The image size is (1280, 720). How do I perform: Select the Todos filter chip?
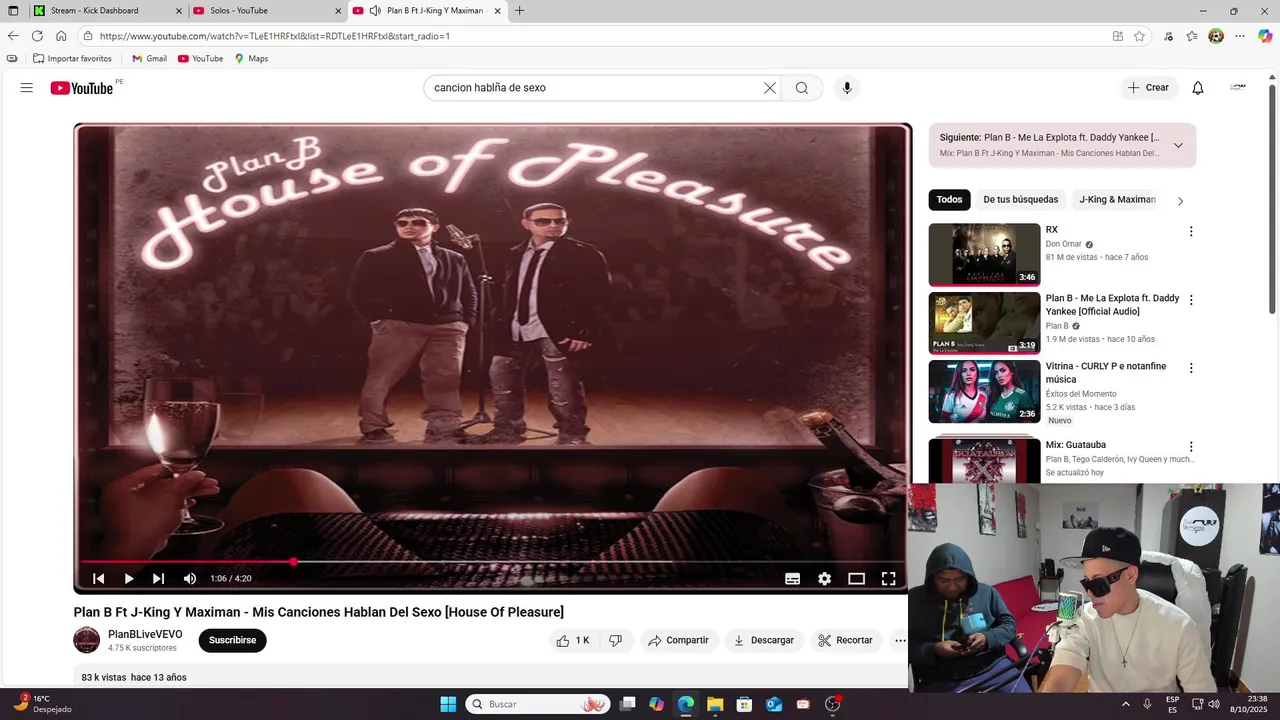[949, 200]
